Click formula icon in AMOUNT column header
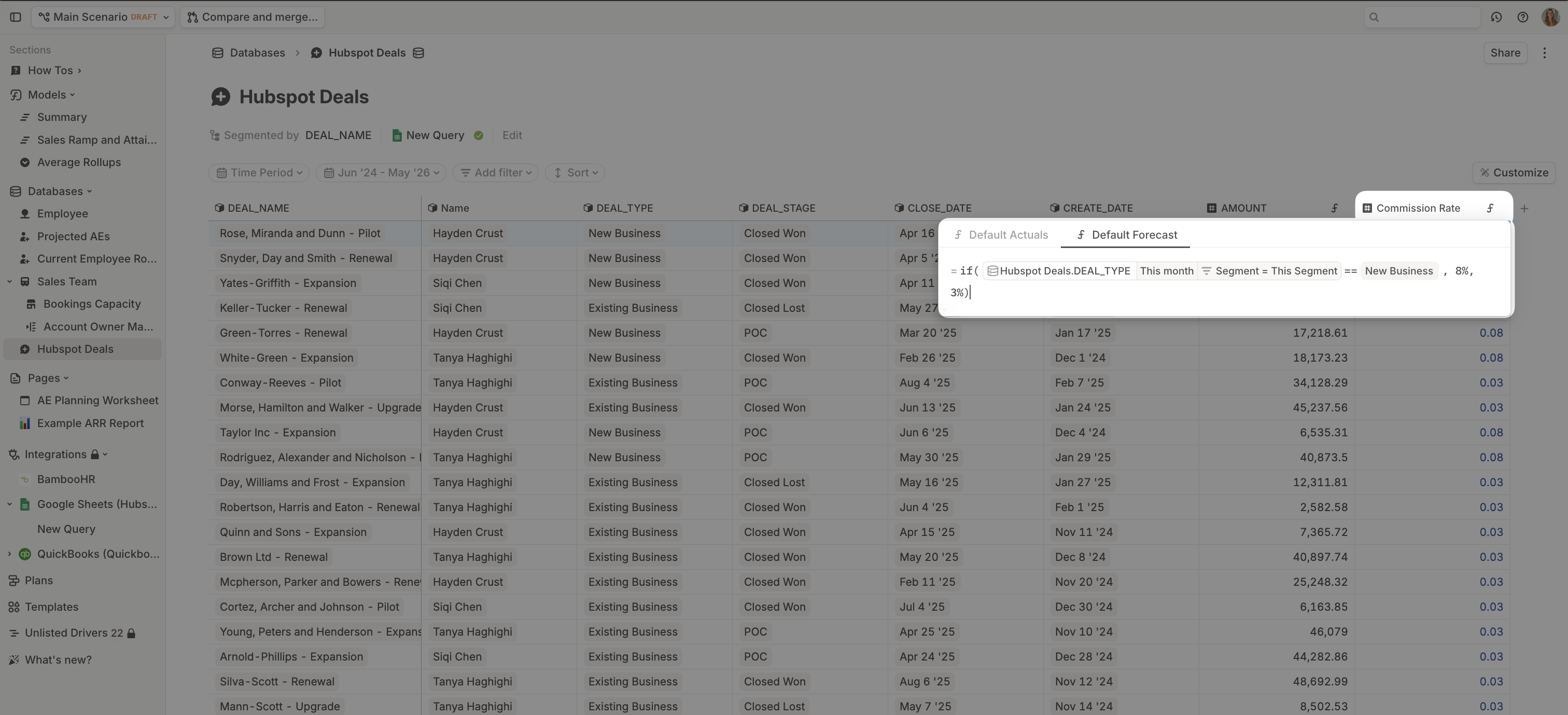1568x715 pixels. [x=1334, y=208]
